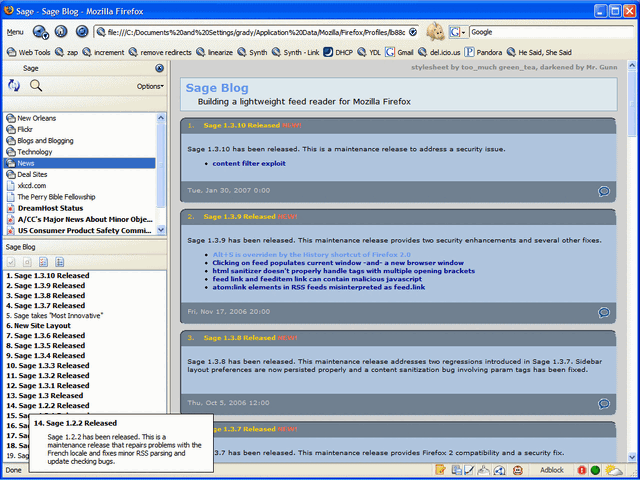Screen dimensions: 640x480
Task: Click the linearize bookmarklet
Action: 214,52
